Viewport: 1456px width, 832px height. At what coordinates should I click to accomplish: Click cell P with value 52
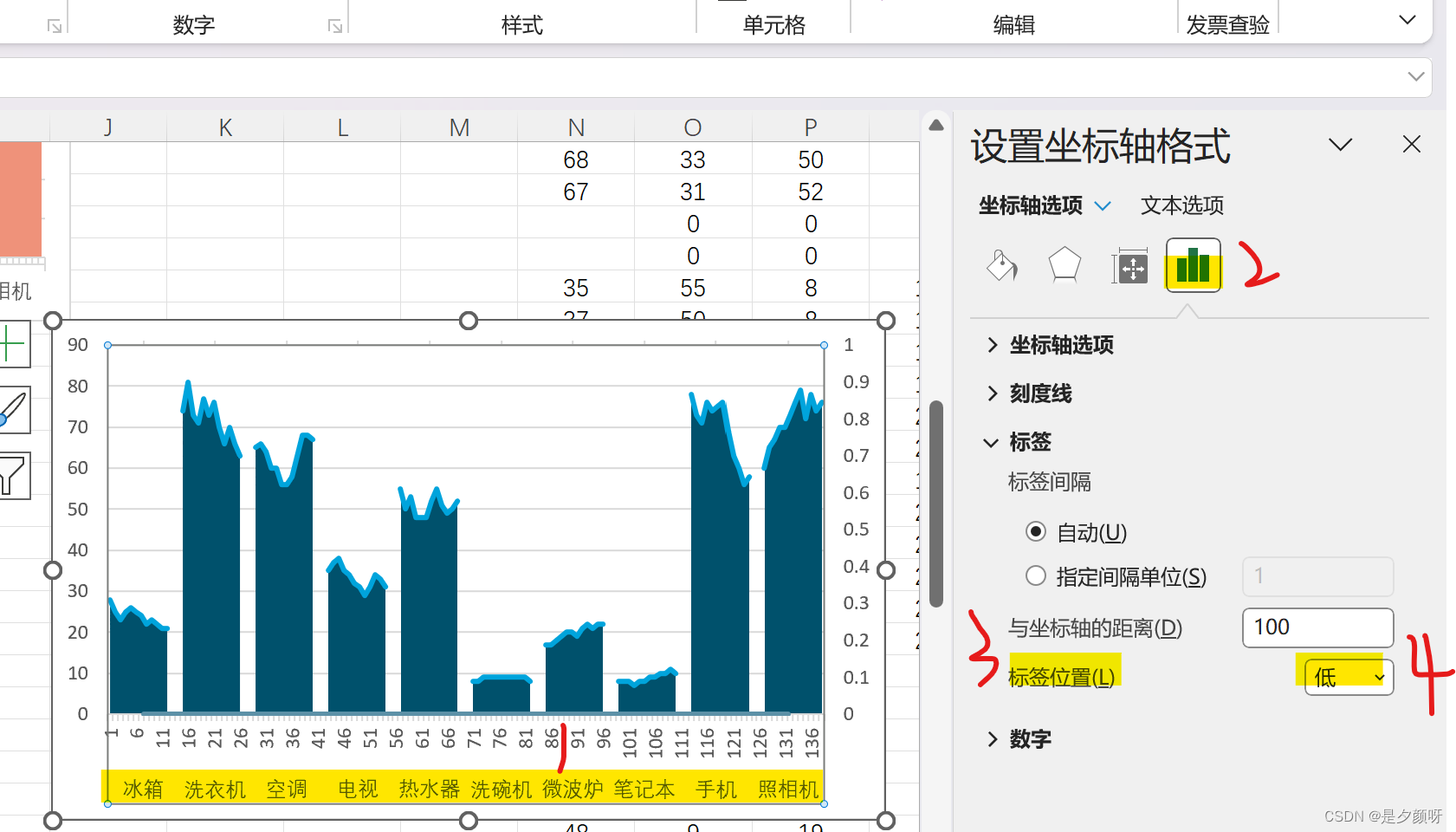(811, 192)
